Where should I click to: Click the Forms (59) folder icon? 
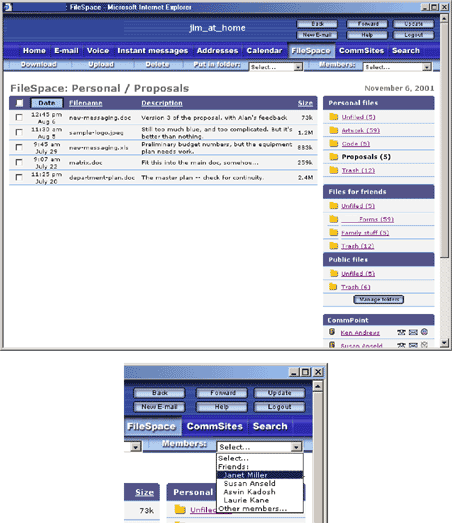[334, 219]
